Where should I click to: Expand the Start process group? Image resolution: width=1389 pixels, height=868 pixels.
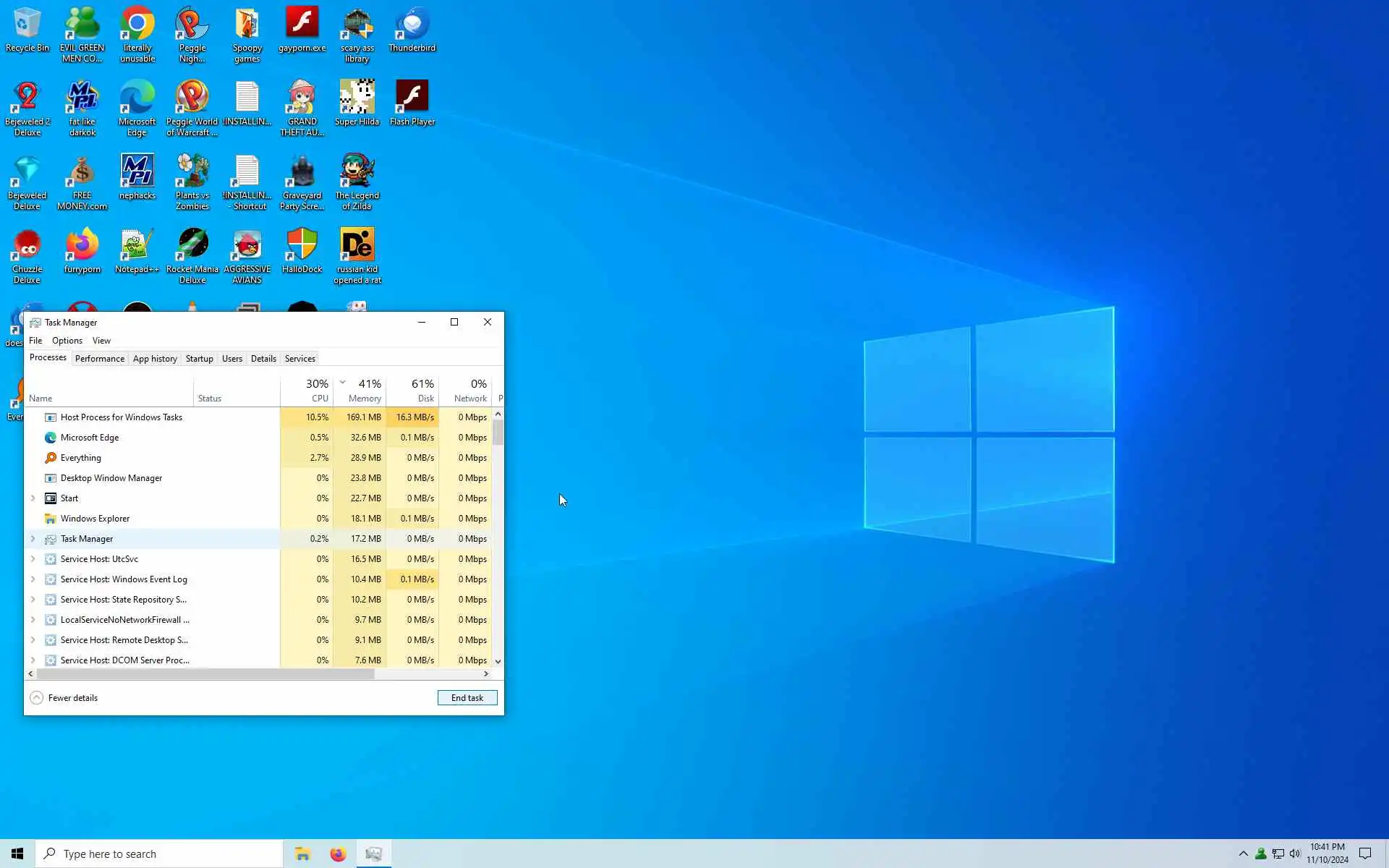(33, 498)
